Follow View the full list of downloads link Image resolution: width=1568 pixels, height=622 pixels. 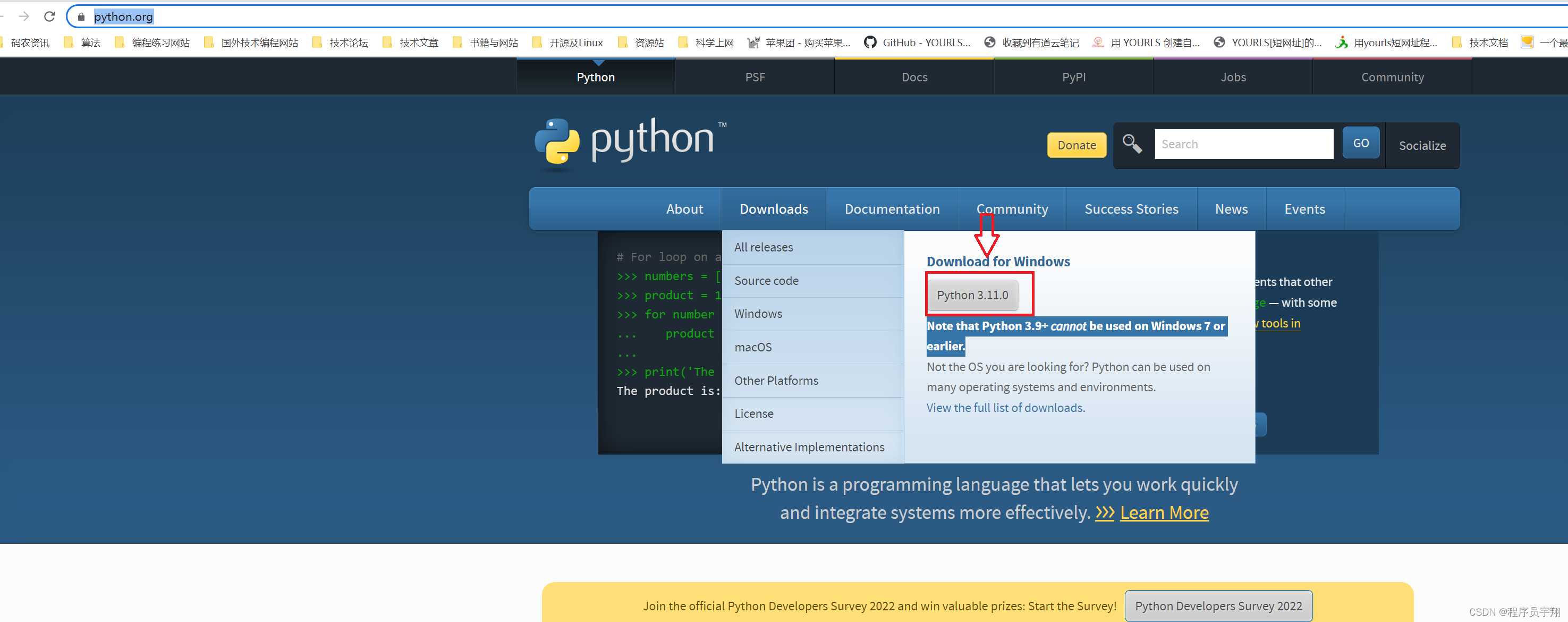[x=1005, y=408]
